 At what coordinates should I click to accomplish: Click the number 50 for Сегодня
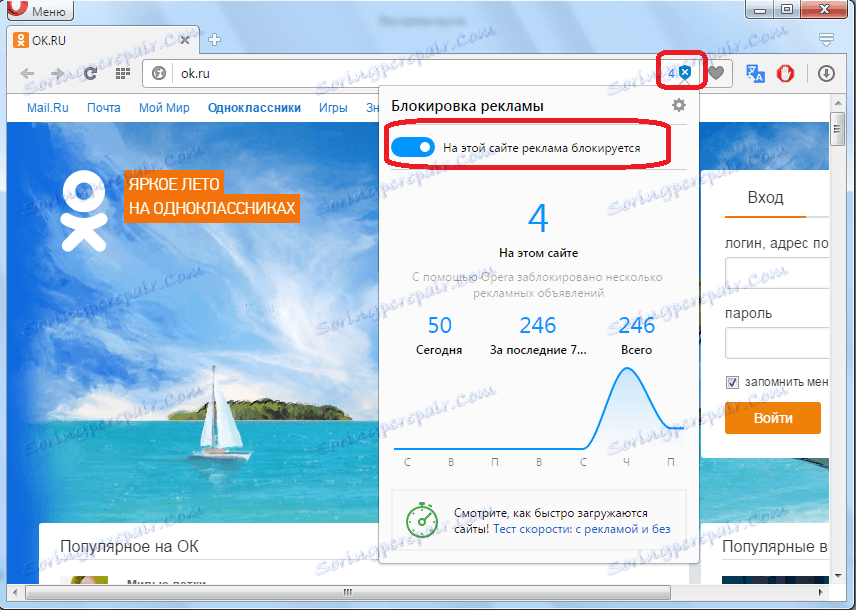[439, 325]
